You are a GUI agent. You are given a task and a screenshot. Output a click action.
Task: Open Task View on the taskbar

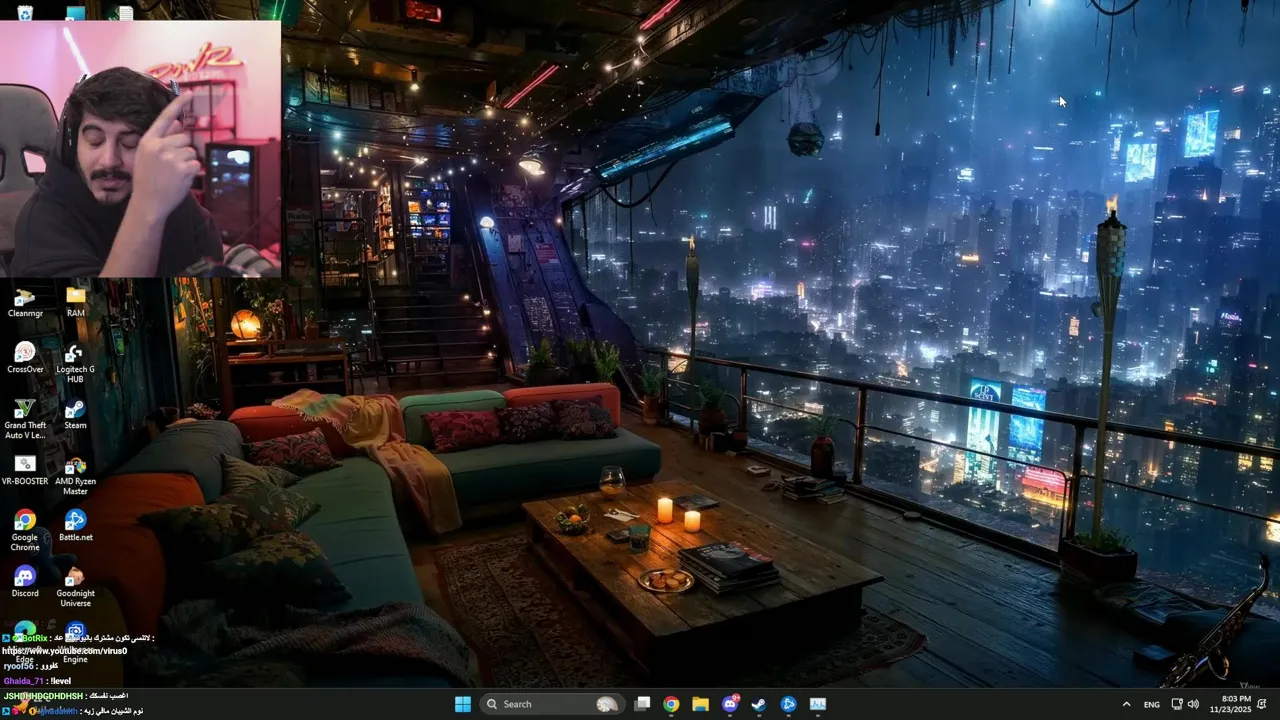(643, 704)
